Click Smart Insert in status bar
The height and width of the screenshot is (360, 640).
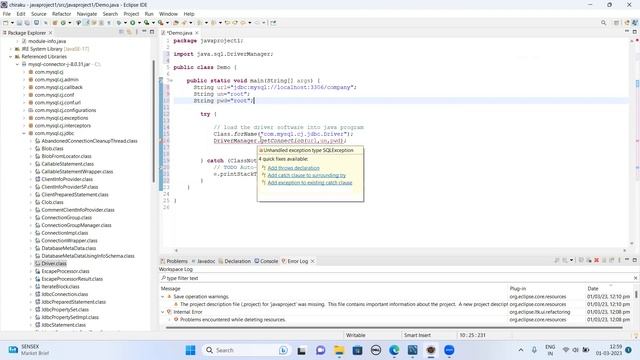click(x=417, y=335)
